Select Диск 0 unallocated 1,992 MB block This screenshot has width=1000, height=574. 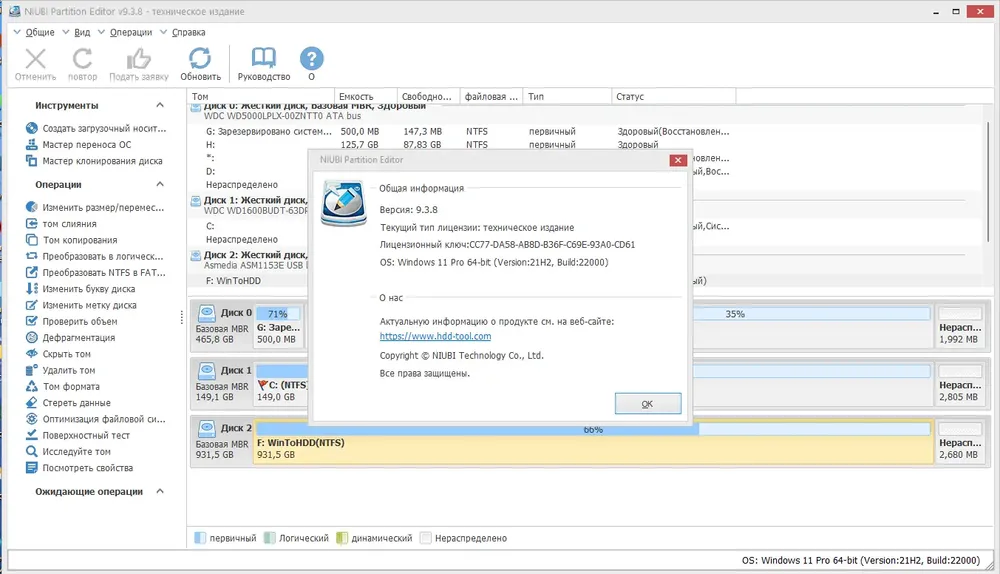tap(960, 327)
